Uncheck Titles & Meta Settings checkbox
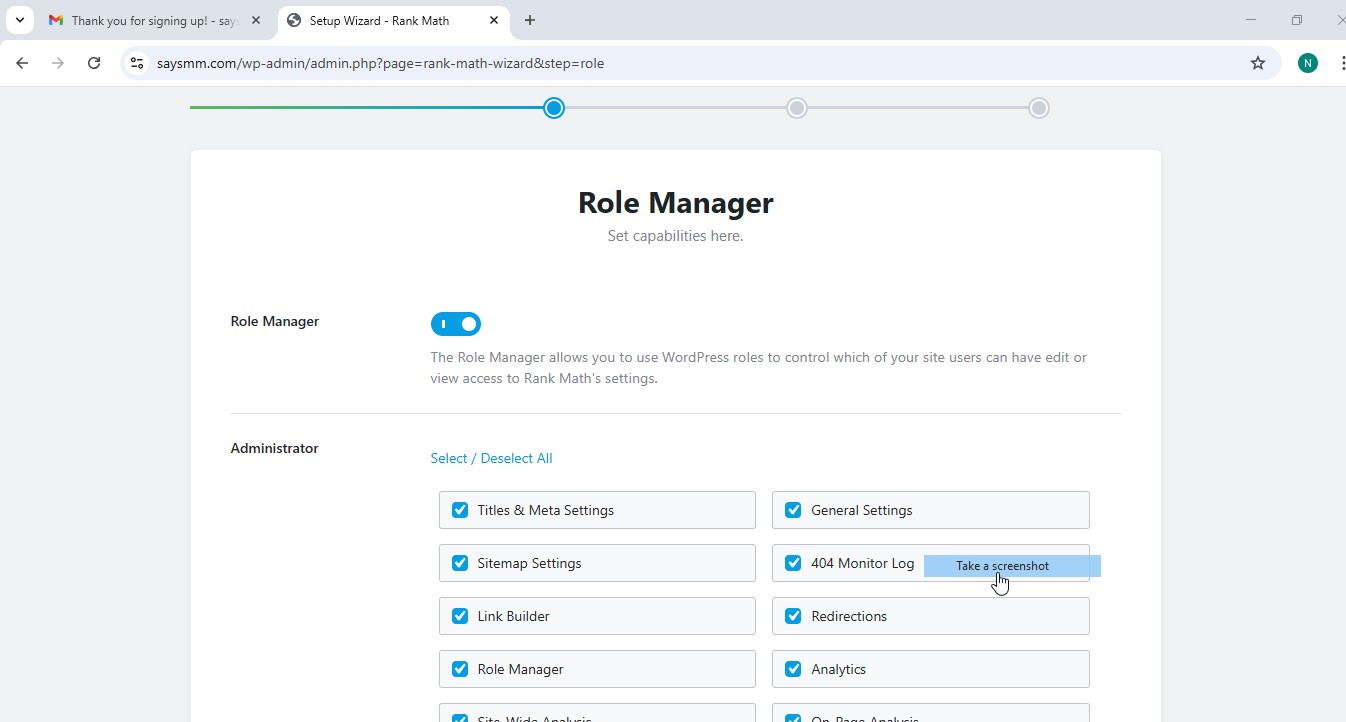The image size is (1346, 722). [460, 510]
